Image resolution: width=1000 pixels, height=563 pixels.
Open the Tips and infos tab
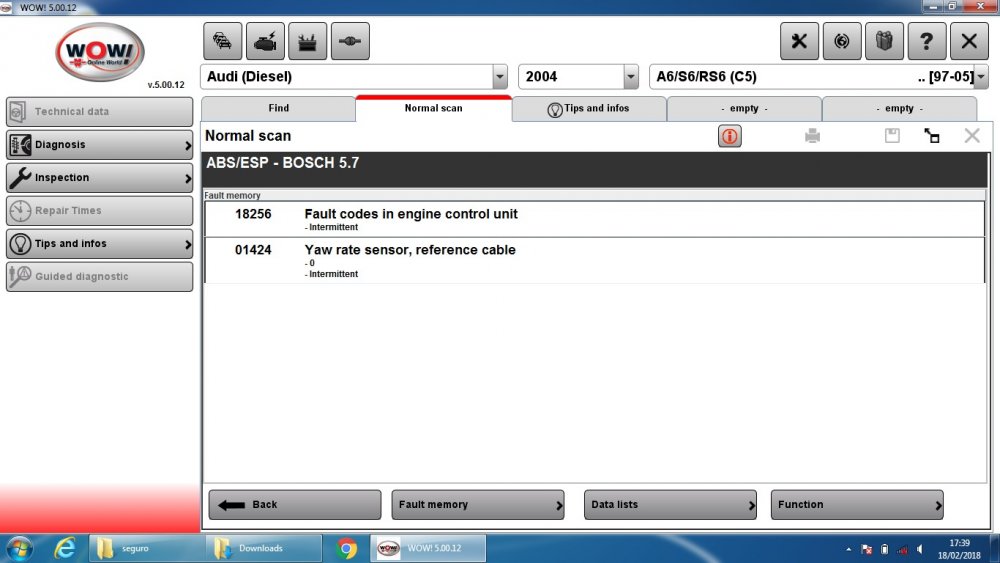(x=589, y=108)
